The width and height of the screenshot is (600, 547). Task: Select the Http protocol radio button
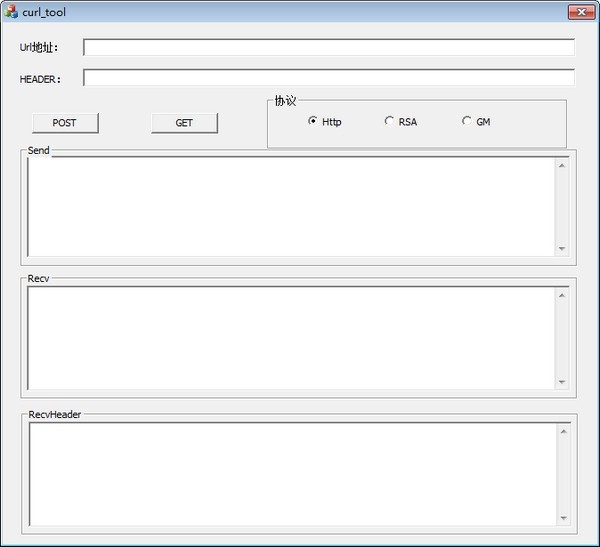[x=313, y=121]
